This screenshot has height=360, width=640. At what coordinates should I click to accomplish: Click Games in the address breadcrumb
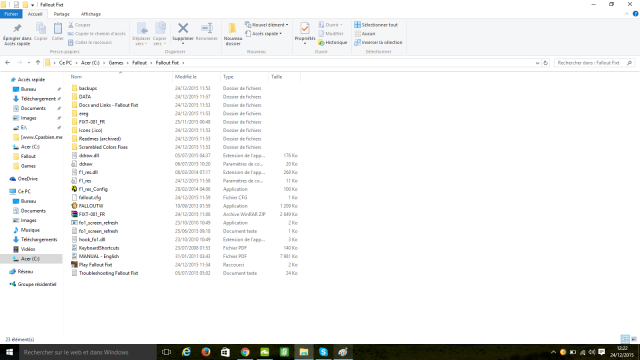(x=116, y=63)
